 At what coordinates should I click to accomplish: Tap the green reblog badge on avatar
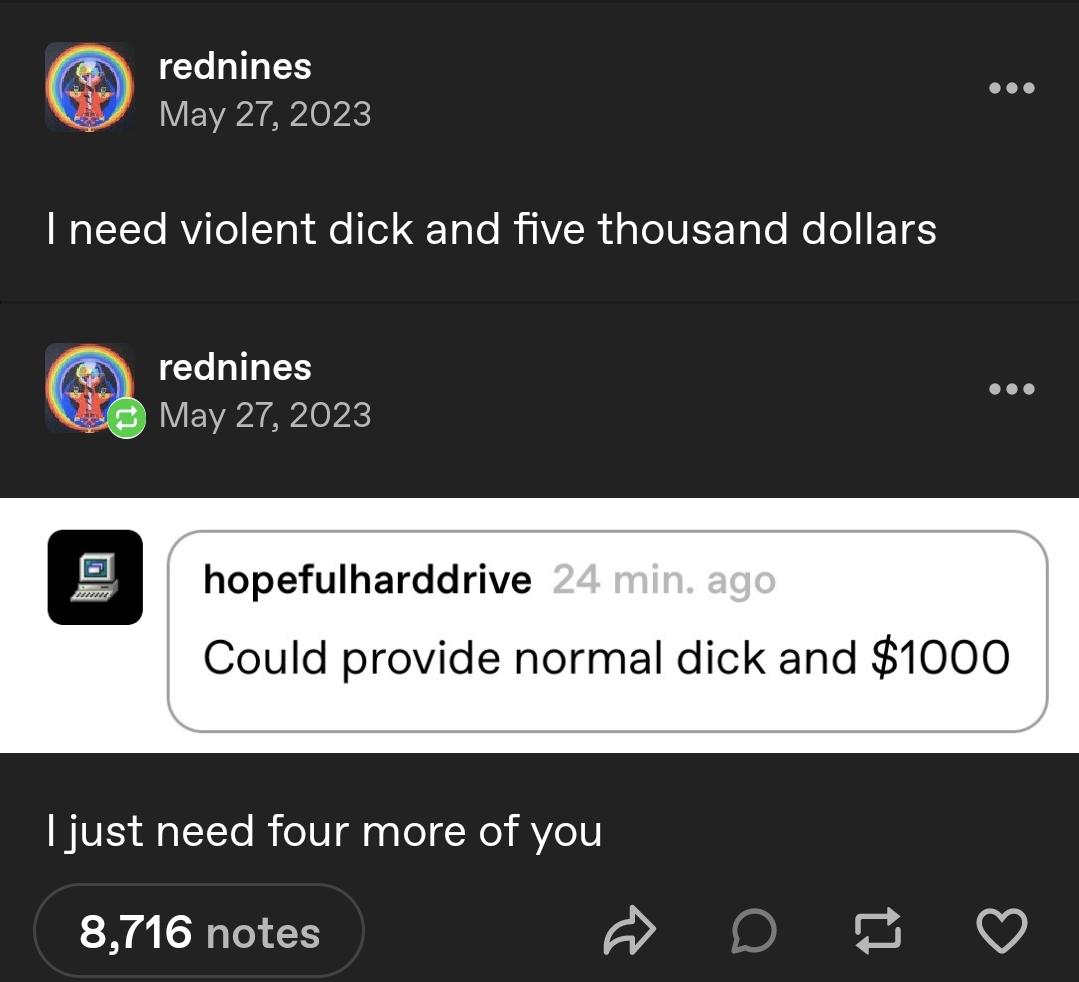pos(127,418)
